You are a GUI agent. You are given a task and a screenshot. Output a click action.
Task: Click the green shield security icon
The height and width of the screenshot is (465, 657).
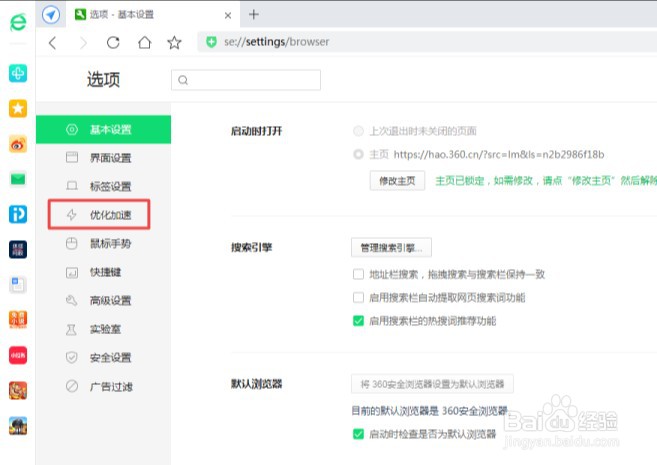(x=212, y=42)
